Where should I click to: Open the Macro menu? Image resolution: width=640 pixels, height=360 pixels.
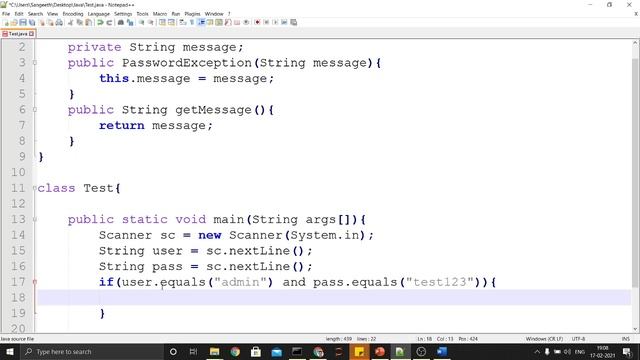160,14
